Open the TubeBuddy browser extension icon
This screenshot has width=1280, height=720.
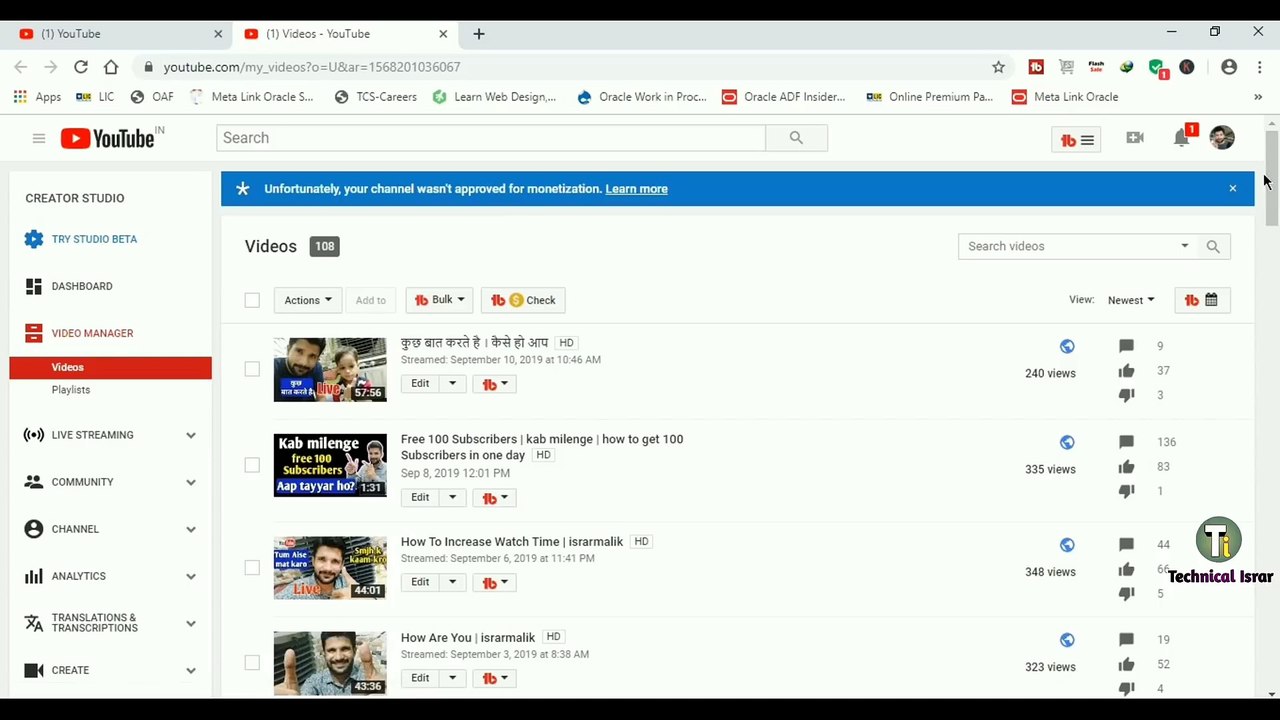[1036, 67]
